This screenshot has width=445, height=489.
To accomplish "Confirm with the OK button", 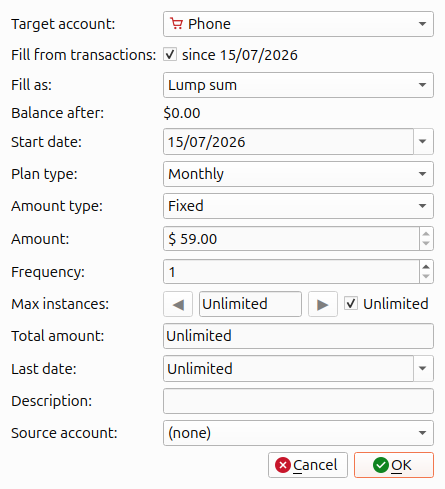I will [x=394, y=465].
